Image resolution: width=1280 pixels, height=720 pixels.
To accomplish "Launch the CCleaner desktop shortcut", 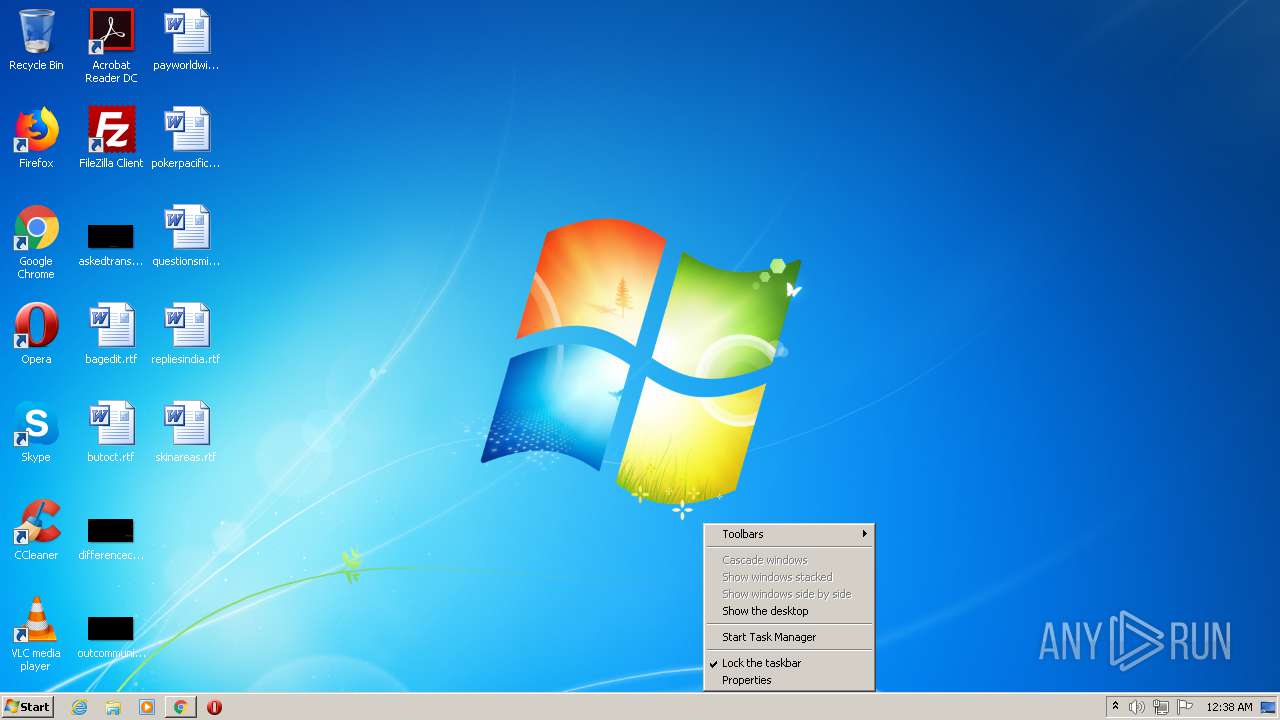I will [36, 530].
